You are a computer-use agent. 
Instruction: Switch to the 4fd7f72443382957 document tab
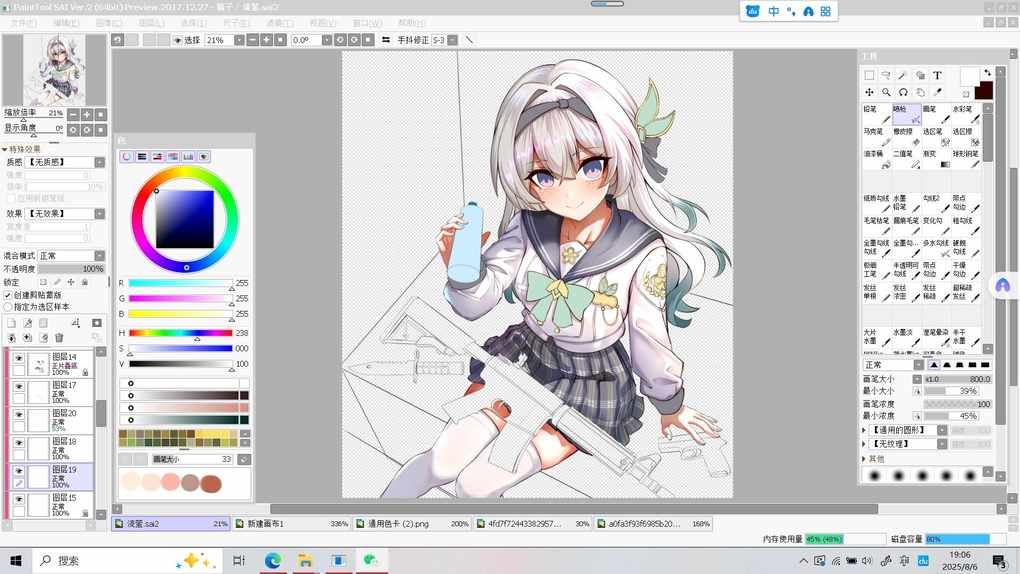(533, 523)
